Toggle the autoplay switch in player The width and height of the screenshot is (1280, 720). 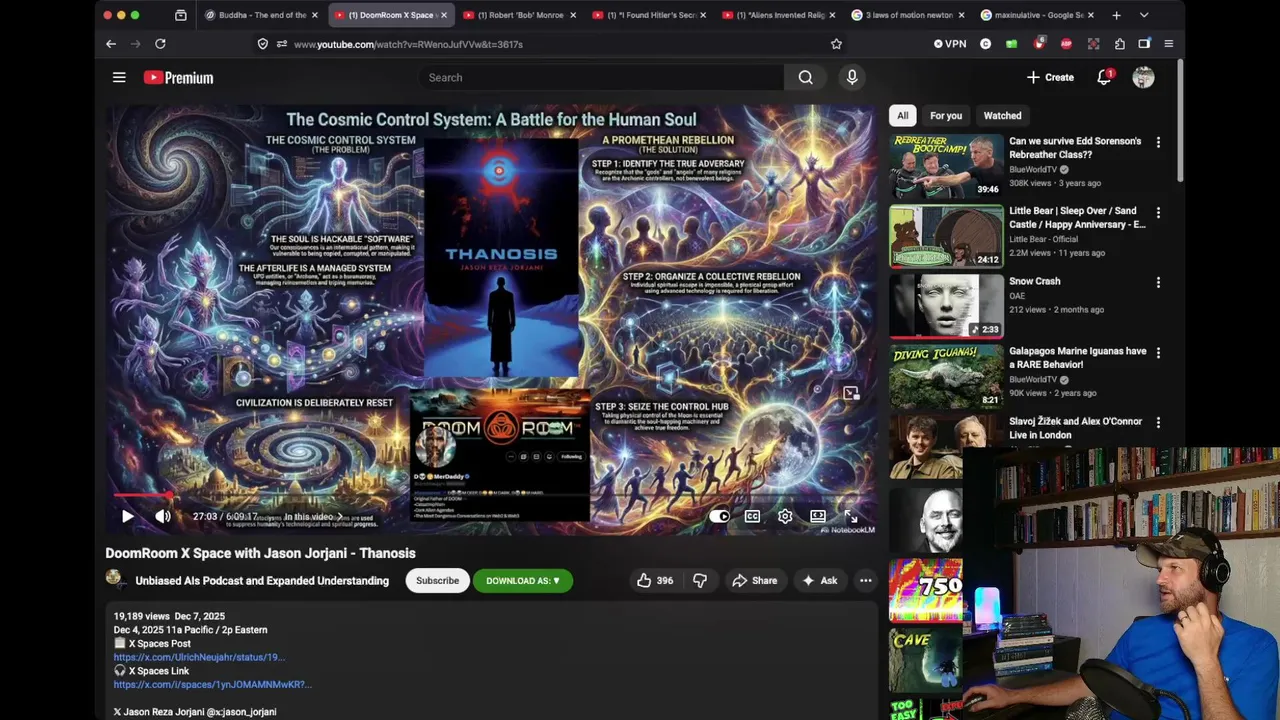coord(719,517)
